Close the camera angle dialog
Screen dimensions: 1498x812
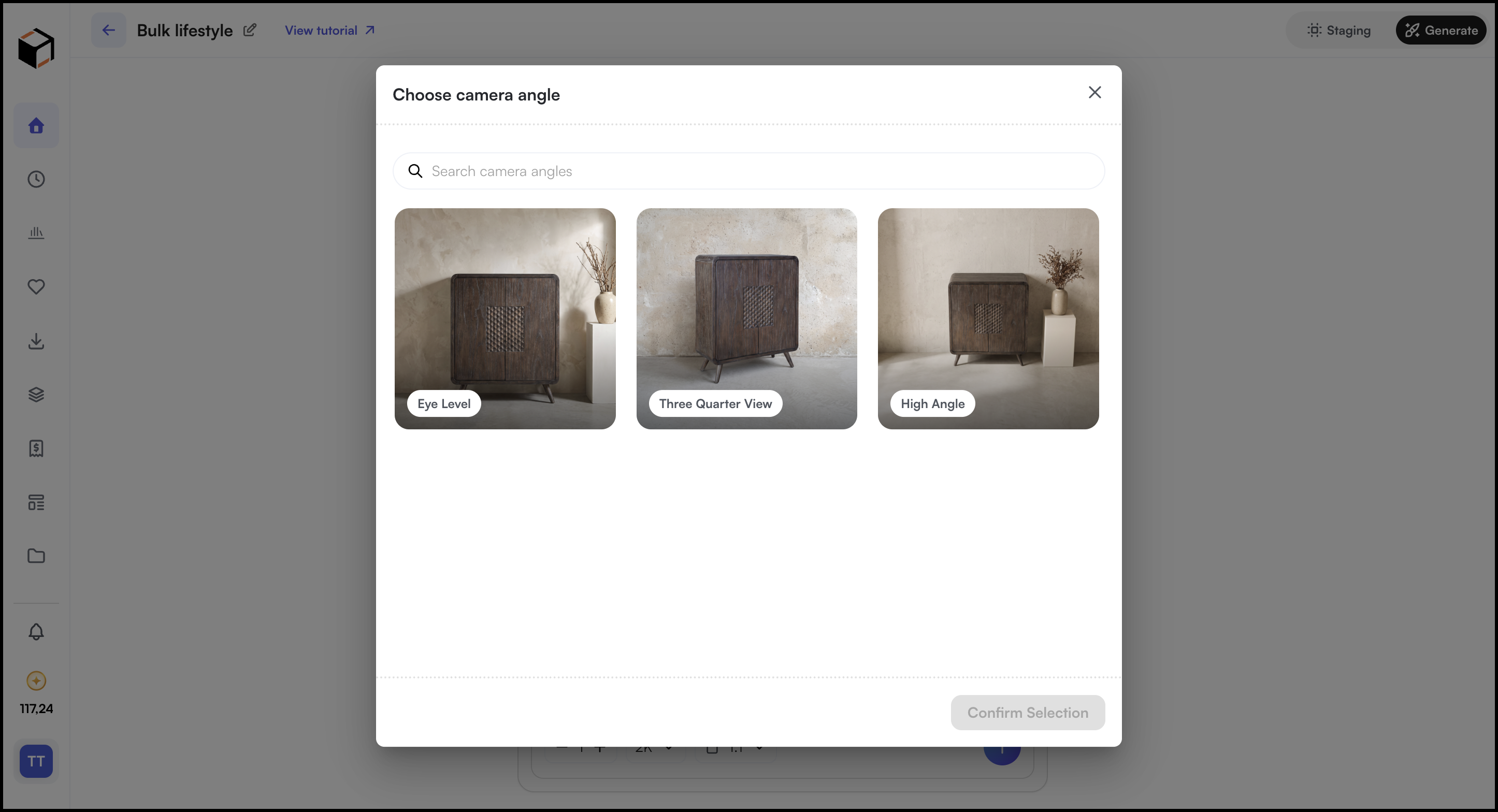1094,92
